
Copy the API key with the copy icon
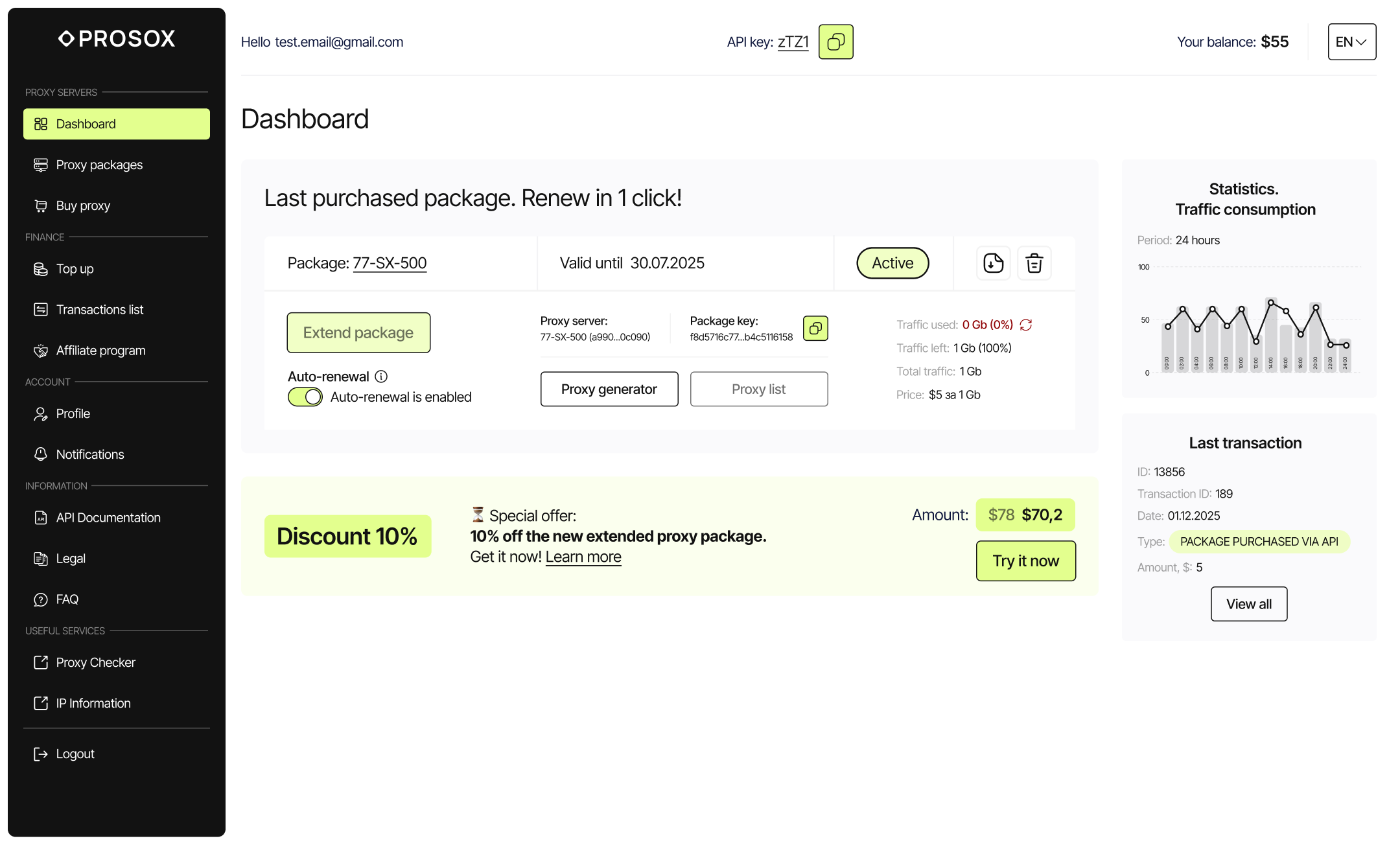[835, 42]
